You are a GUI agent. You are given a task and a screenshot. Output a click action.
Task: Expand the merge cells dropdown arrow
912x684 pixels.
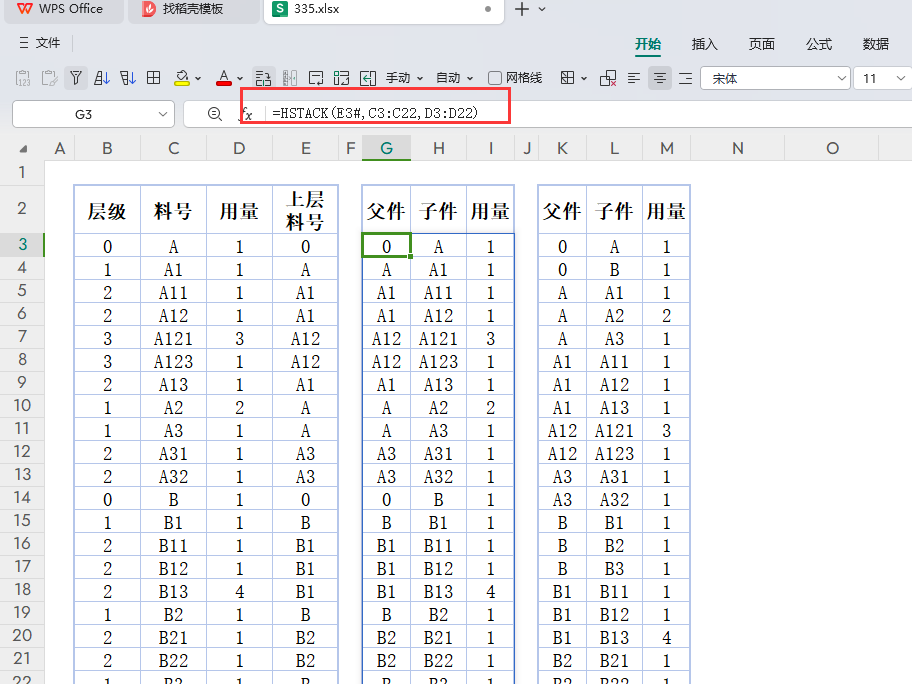584,79
